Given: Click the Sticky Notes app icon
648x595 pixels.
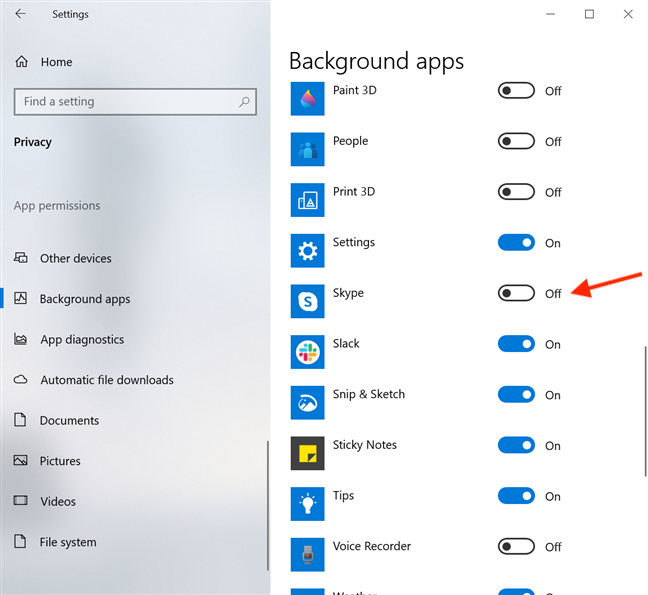Looking at the screenshot, I should pos(307,453).
